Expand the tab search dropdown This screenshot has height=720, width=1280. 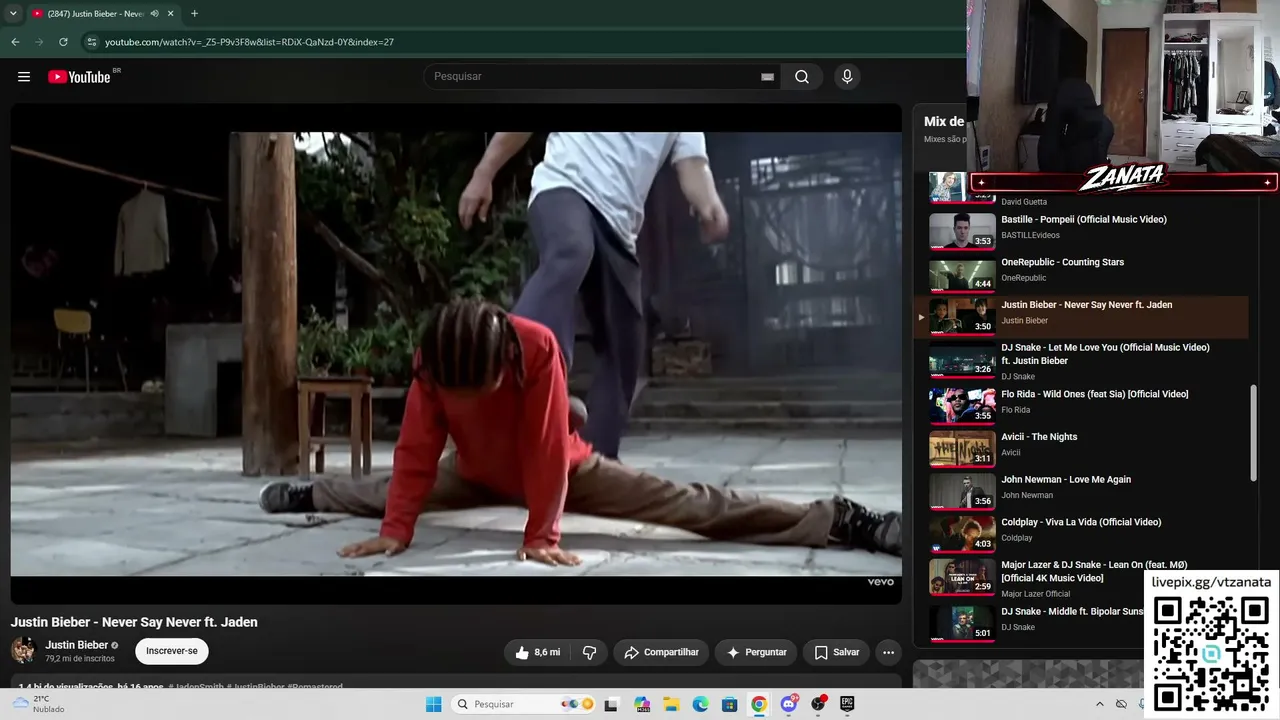(13, 14)
